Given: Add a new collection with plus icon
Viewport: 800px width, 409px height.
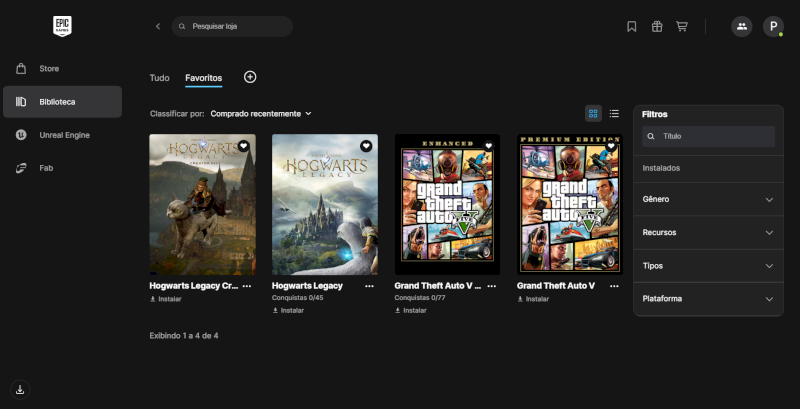Looking at the screenshot, I should 250,77.
